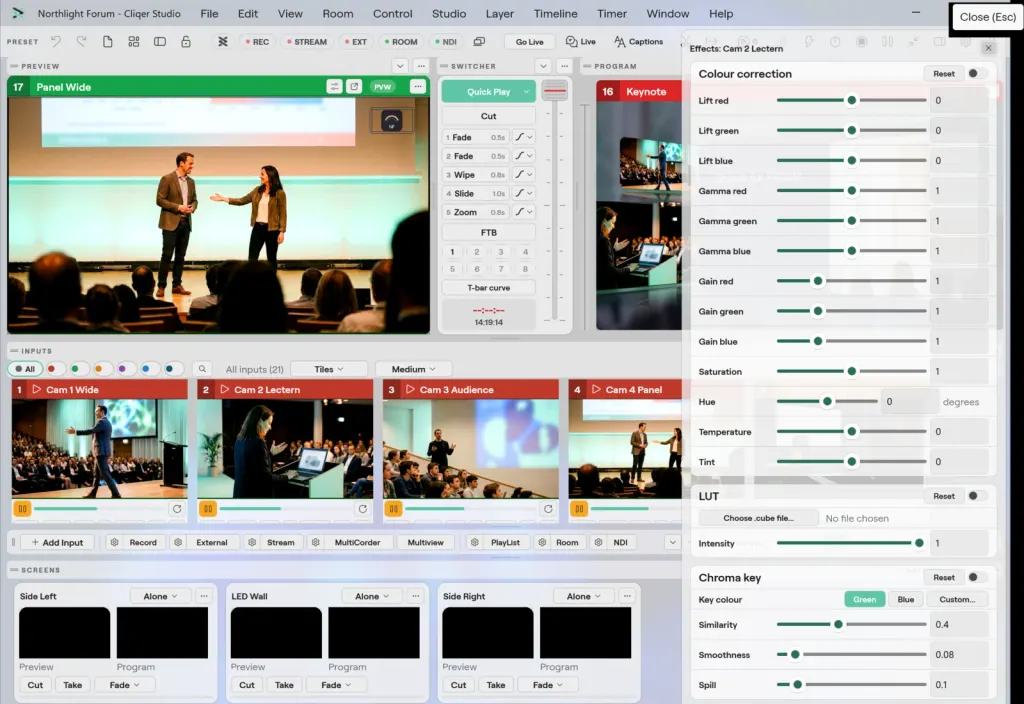Expand the outputs bar chevron after NDI
The image size is (1024, 704).
pos(673,542)
